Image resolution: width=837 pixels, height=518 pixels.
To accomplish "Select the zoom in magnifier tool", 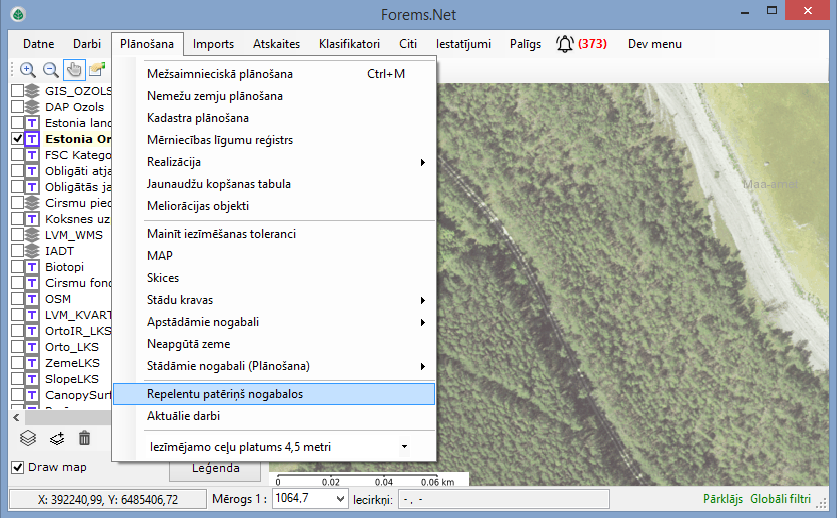I will [28, 69].
